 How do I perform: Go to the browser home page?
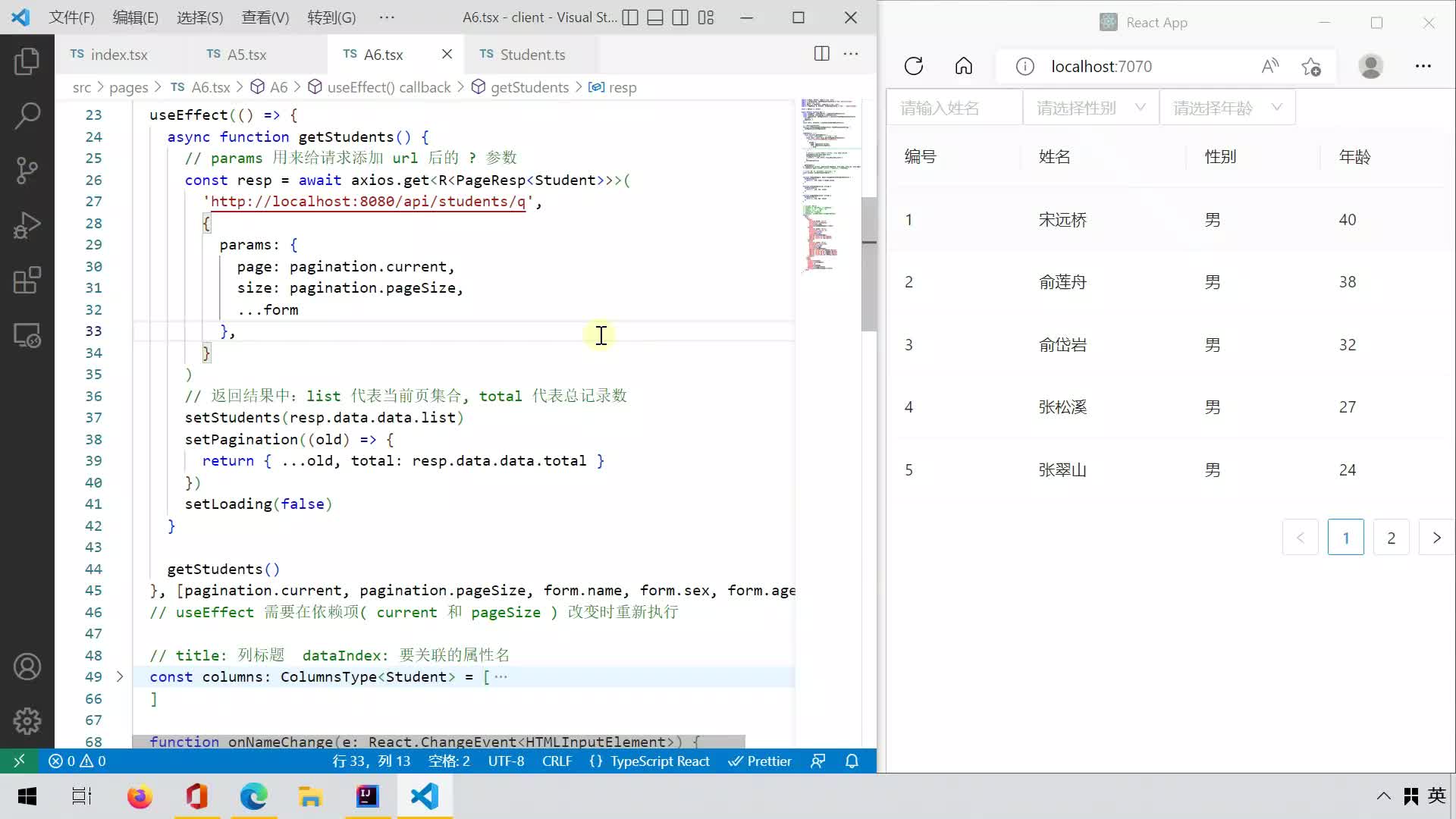[x=963, y=66]
